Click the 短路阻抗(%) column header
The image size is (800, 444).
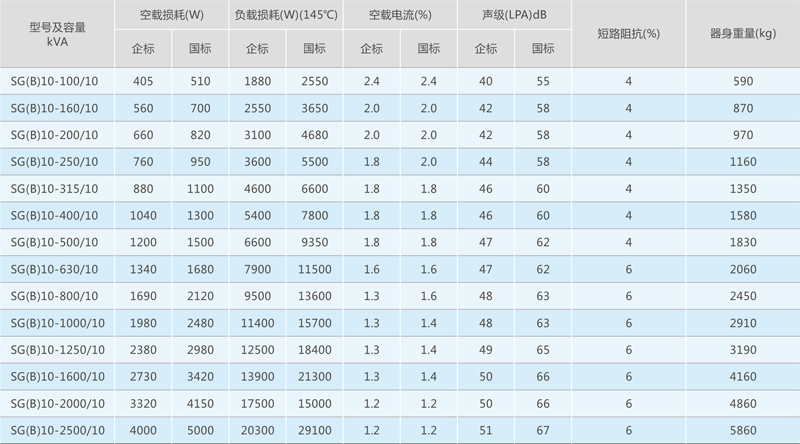tap(628, 34)
